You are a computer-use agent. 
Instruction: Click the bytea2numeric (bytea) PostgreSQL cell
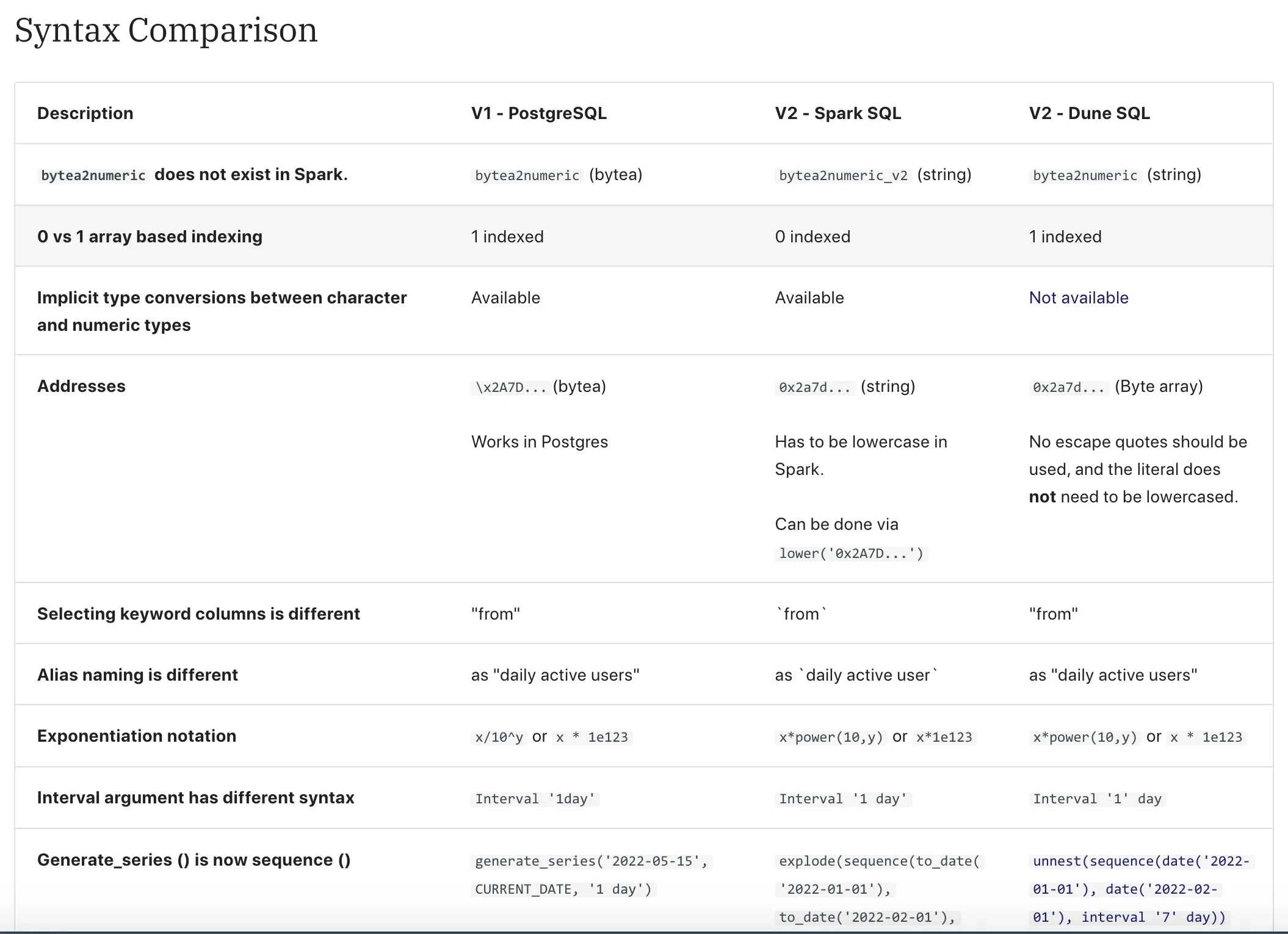click(x=557, y=175)
